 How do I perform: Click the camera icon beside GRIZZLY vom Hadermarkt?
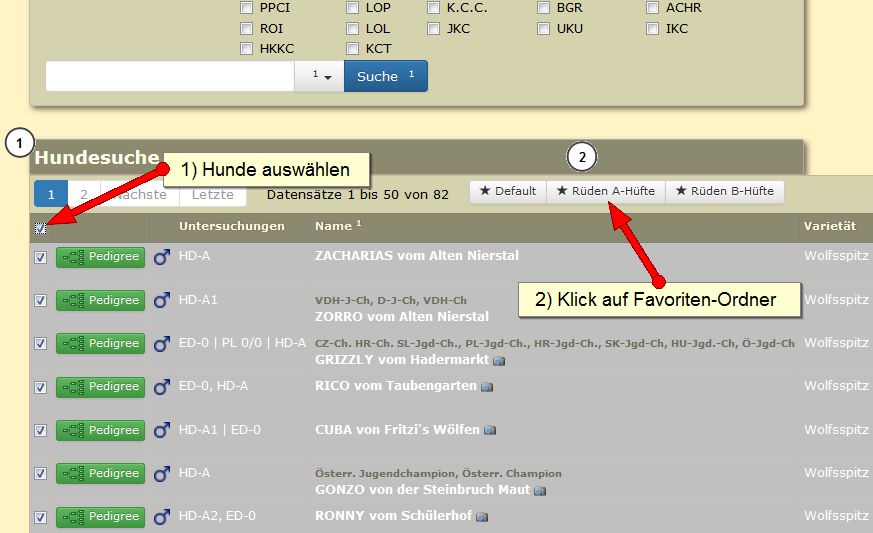499,360
